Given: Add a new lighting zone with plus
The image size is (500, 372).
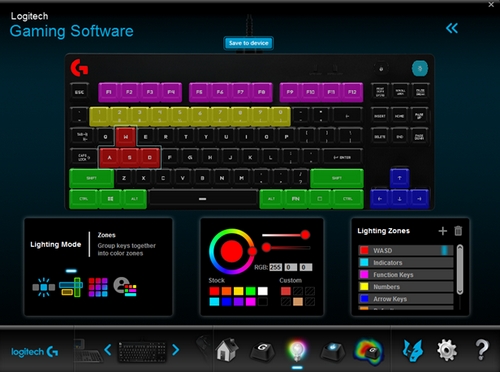Looking at the screenshot, I should point(443,231).
